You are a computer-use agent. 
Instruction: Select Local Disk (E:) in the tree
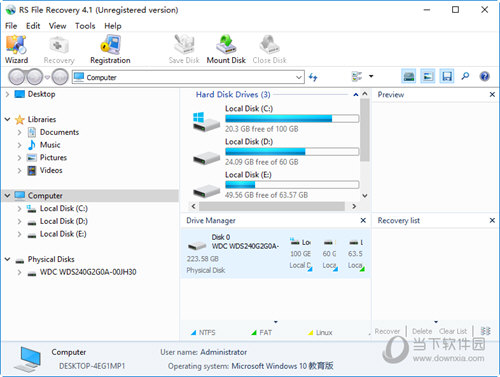pyautogui.click(x=63, y=234)
